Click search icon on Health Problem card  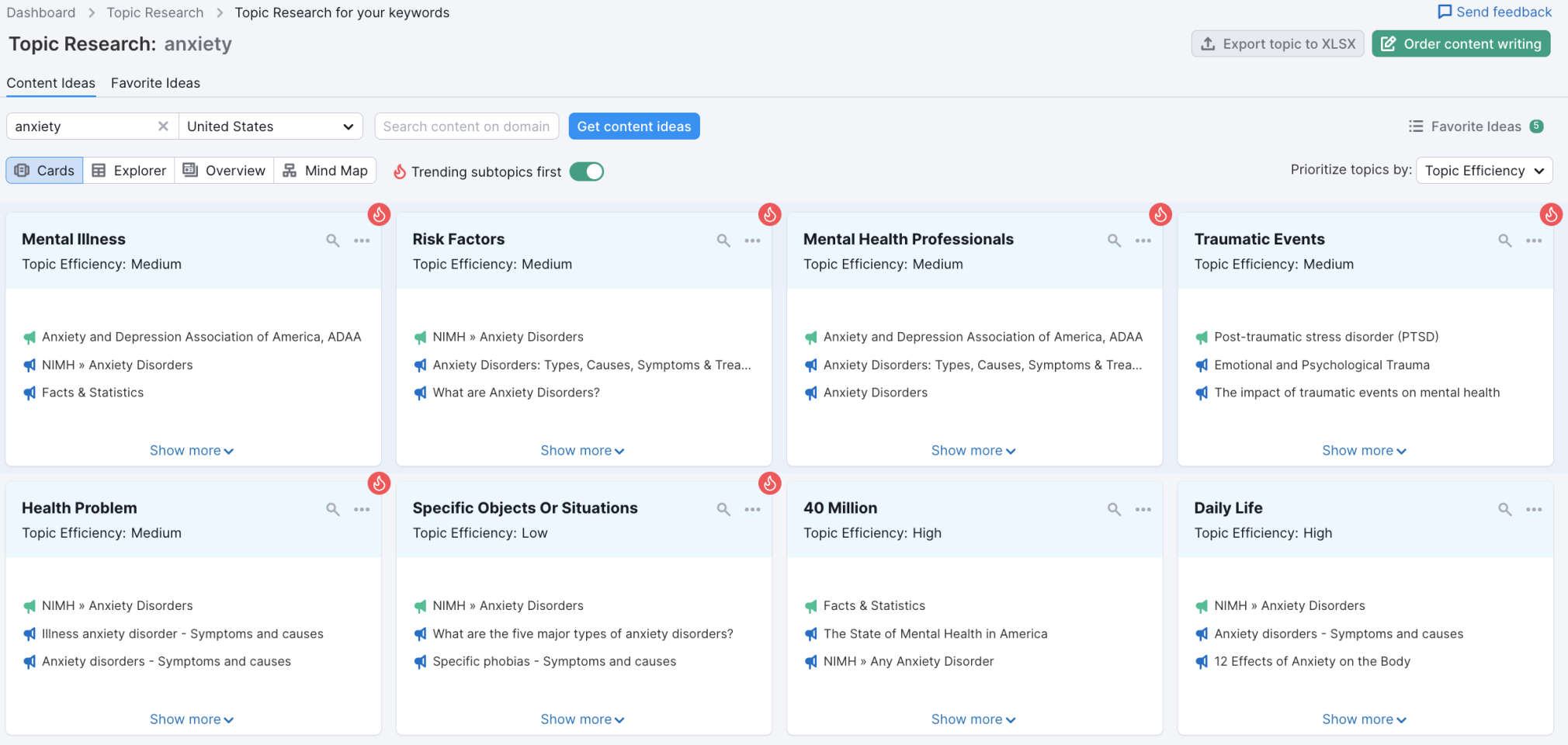pos(333,509)
